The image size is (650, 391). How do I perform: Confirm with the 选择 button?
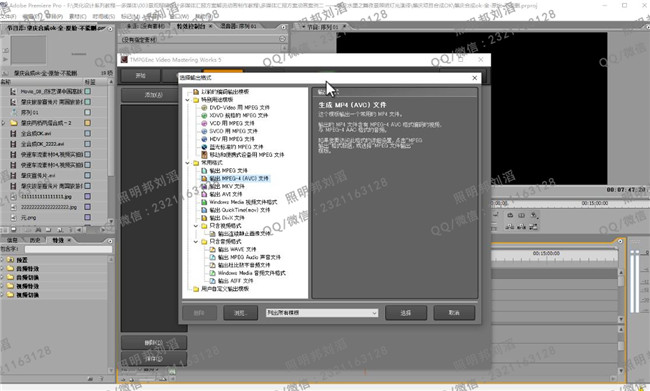(406, 313)
